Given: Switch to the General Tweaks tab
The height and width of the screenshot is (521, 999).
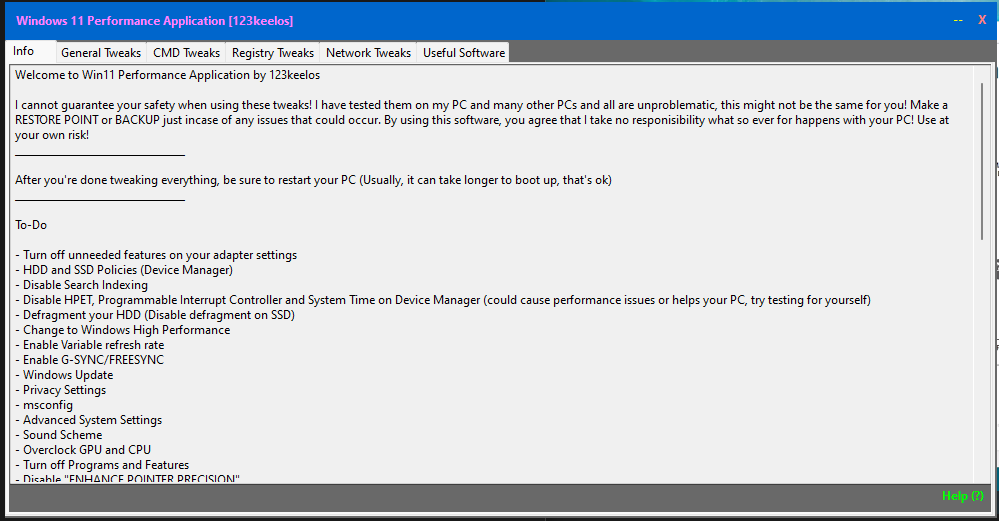Looking at the screenshot, I should [101, 53].
